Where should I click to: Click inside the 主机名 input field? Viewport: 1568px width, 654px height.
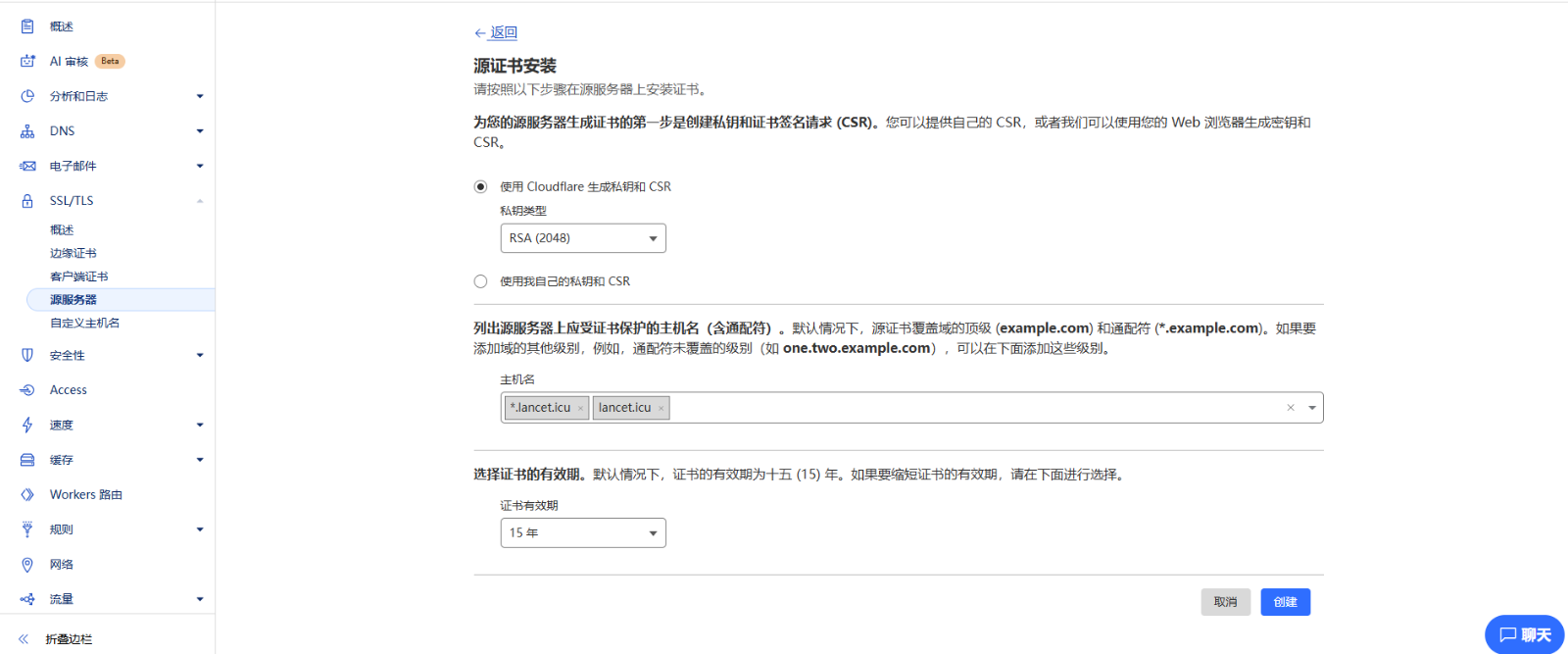970,408
